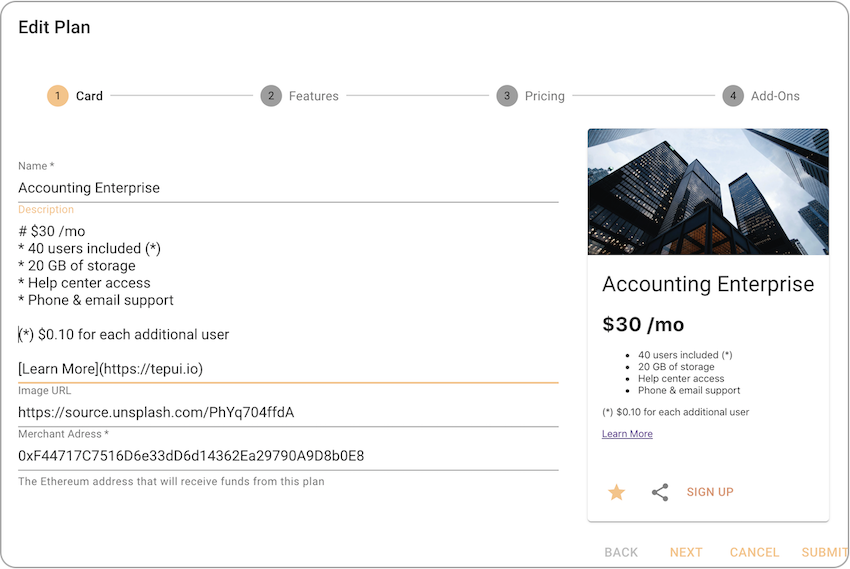This screenshot has width=850, height=569.
Task: Click 'Phone & email support' bullet in preview
Action: pyautogui.click(x=689, y=391)
